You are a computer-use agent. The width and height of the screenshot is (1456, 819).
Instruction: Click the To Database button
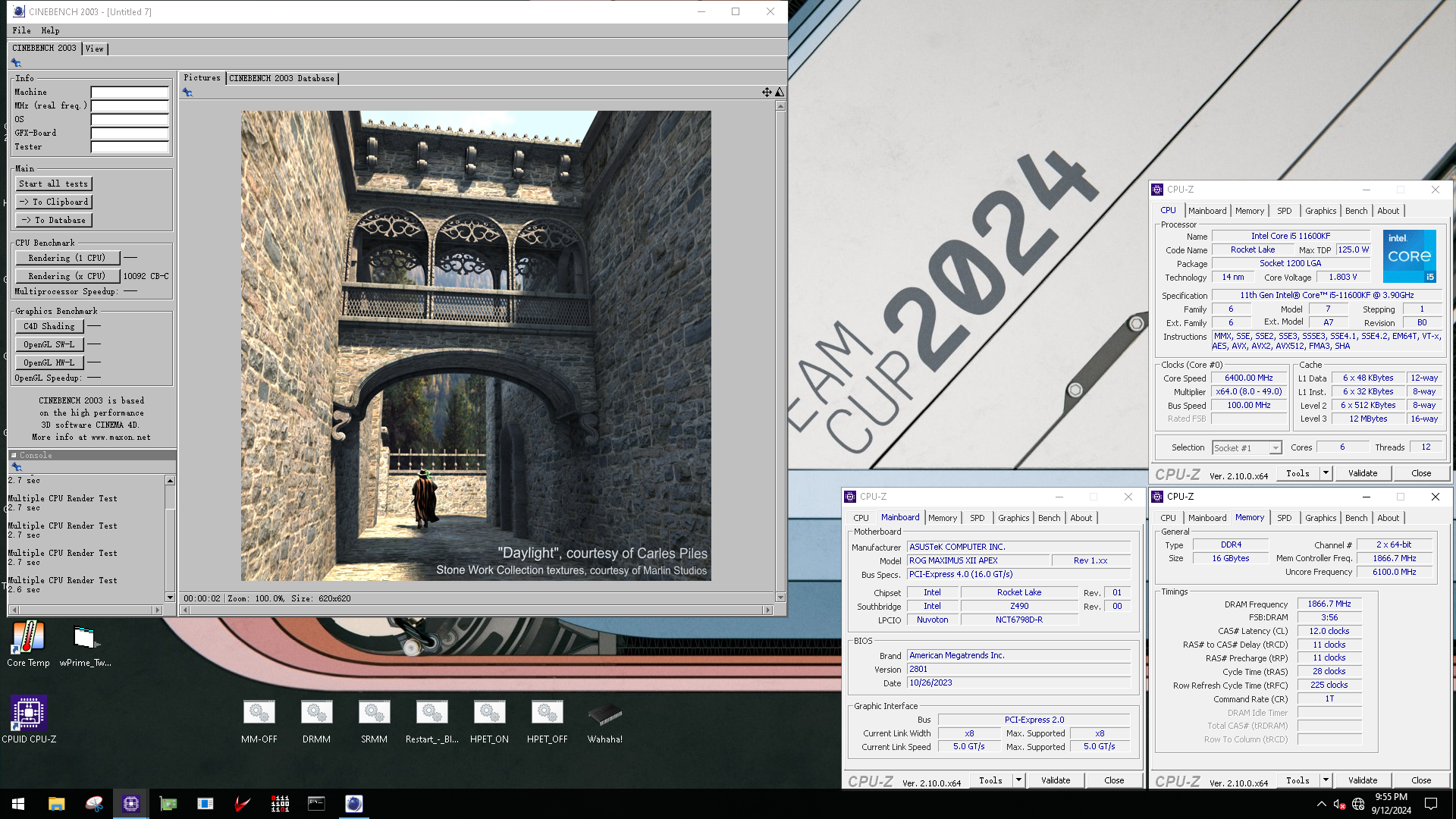[54, 220]
